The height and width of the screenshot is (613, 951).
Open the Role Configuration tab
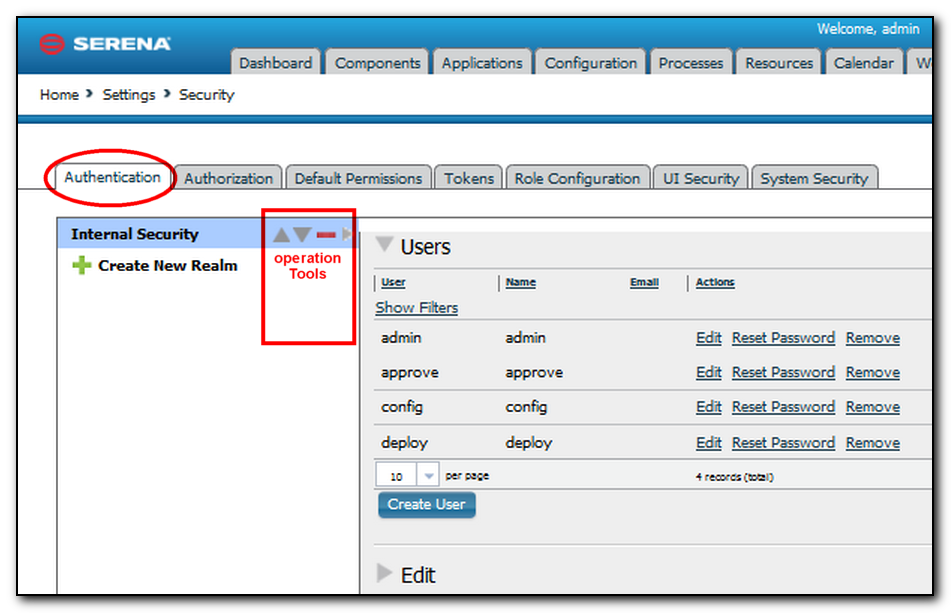577,179
